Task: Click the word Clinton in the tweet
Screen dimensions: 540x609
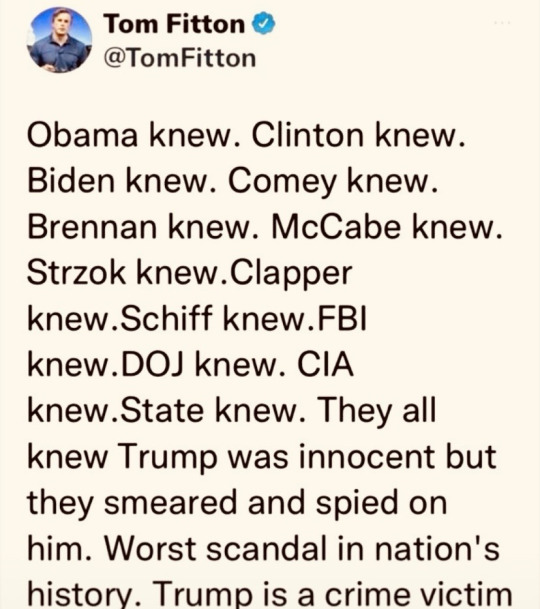Action: pos(308,136)
